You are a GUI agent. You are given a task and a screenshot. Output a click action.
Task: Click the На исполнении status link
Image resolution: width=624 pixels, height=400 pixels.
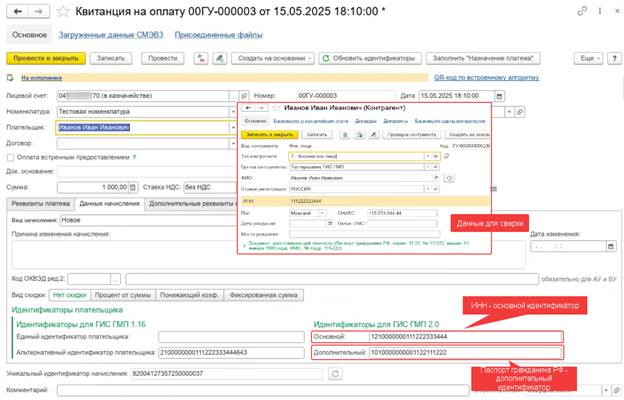click(41, 78)
